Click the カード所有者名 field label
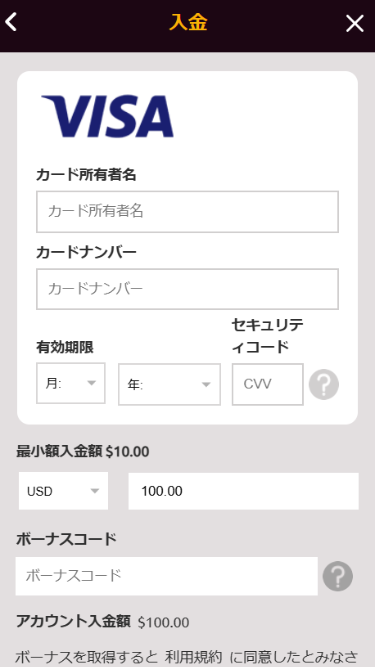This screenshot has height=667, width=375. pos(86,175)
